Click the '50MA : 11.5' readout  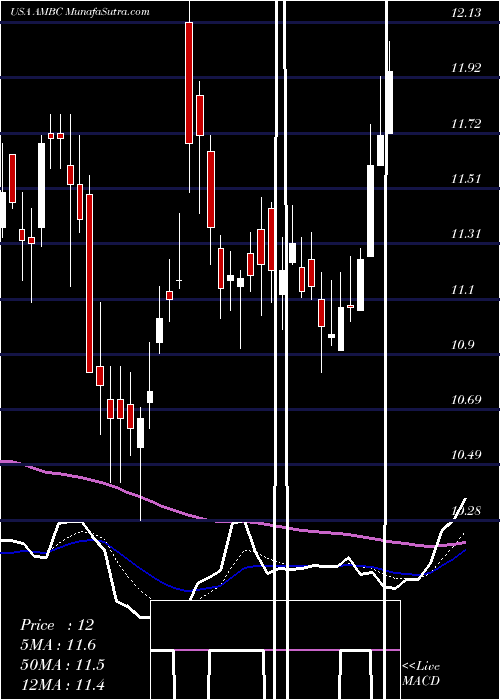tap(62, 664)
